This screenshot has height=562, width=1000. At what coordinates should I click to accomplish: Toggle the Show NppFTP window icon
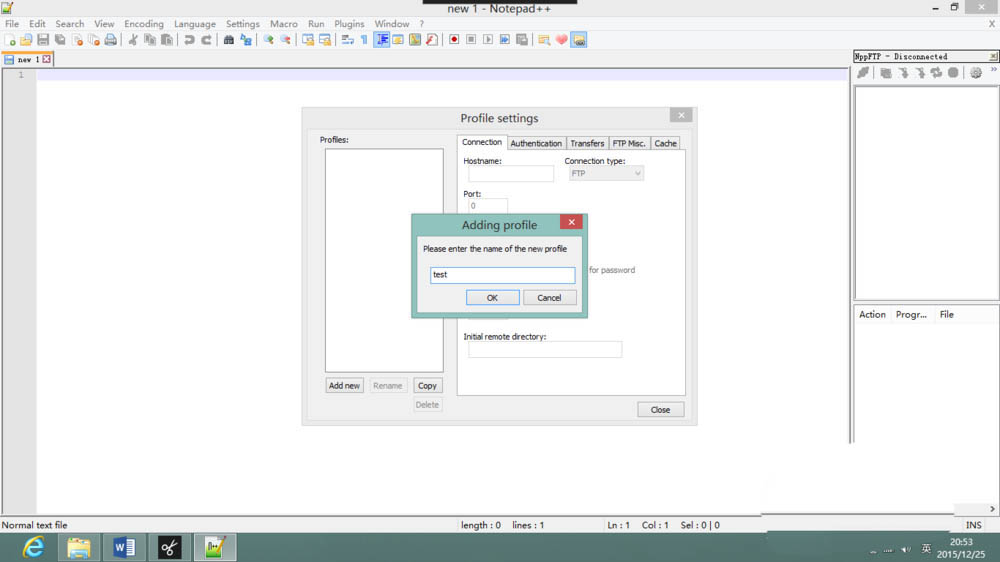point(578,40)
